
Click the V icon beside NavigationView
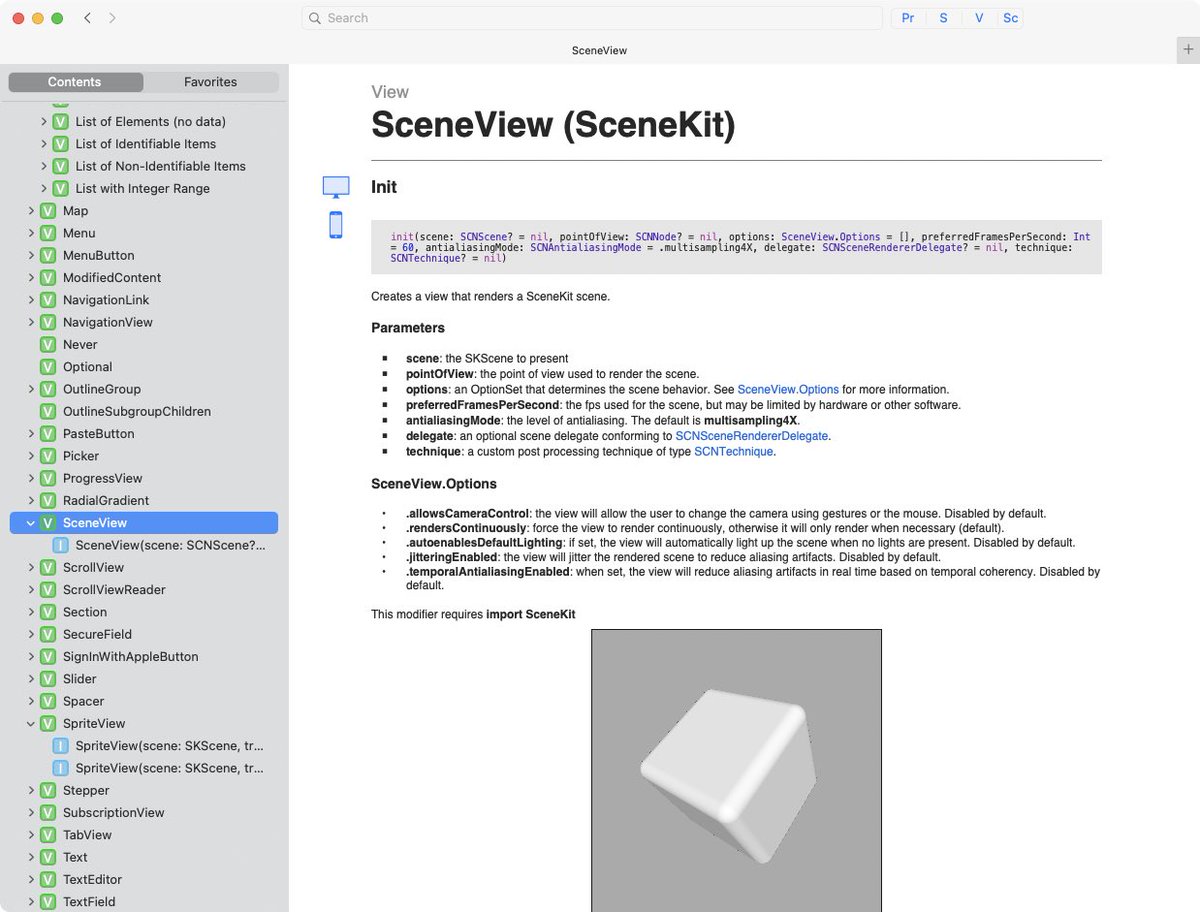(x=47, y=322)
